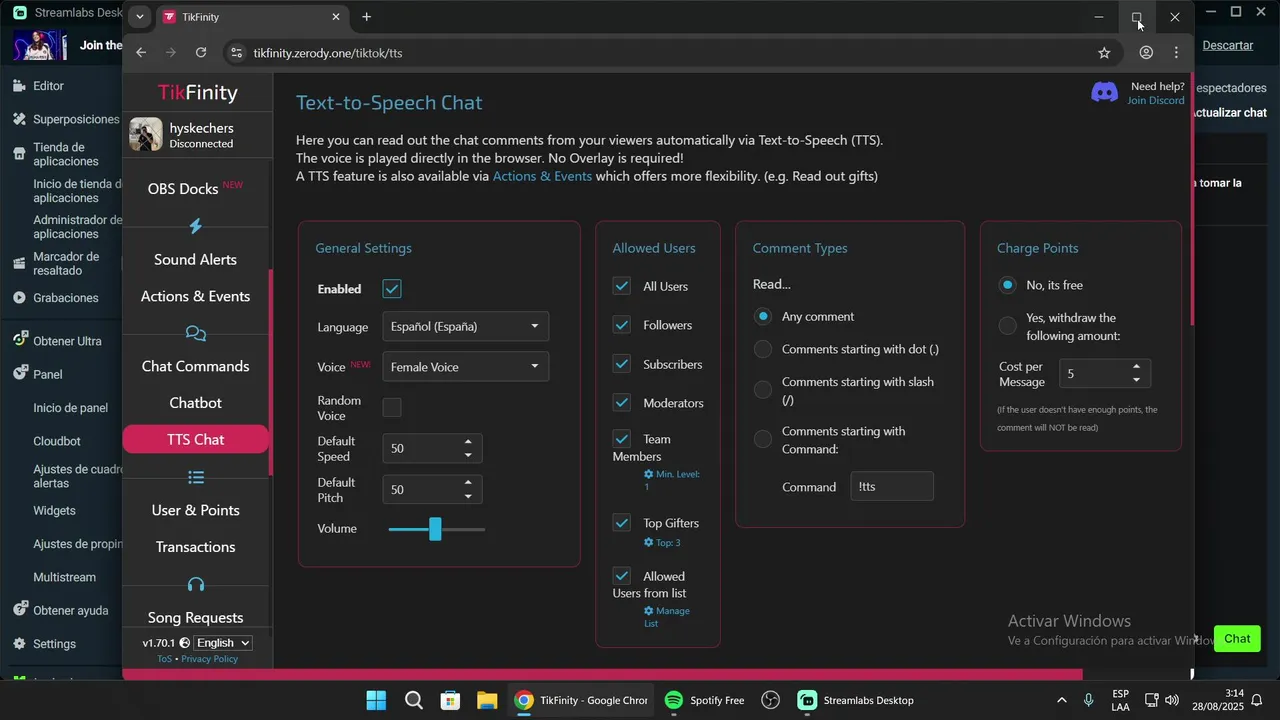
Task: Reload the page in Chrome
Action: pos(201,52)
